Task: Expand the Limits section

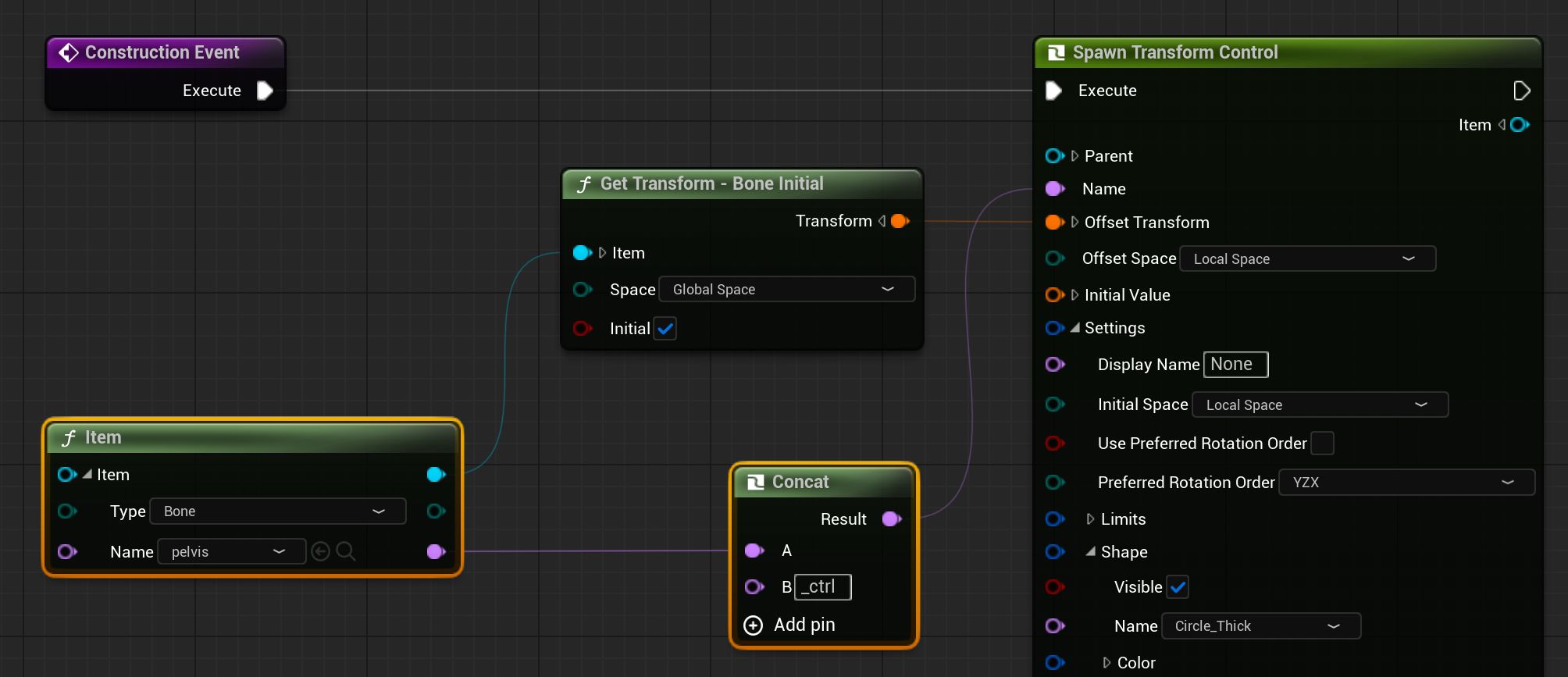Action: pos(1091,519)
